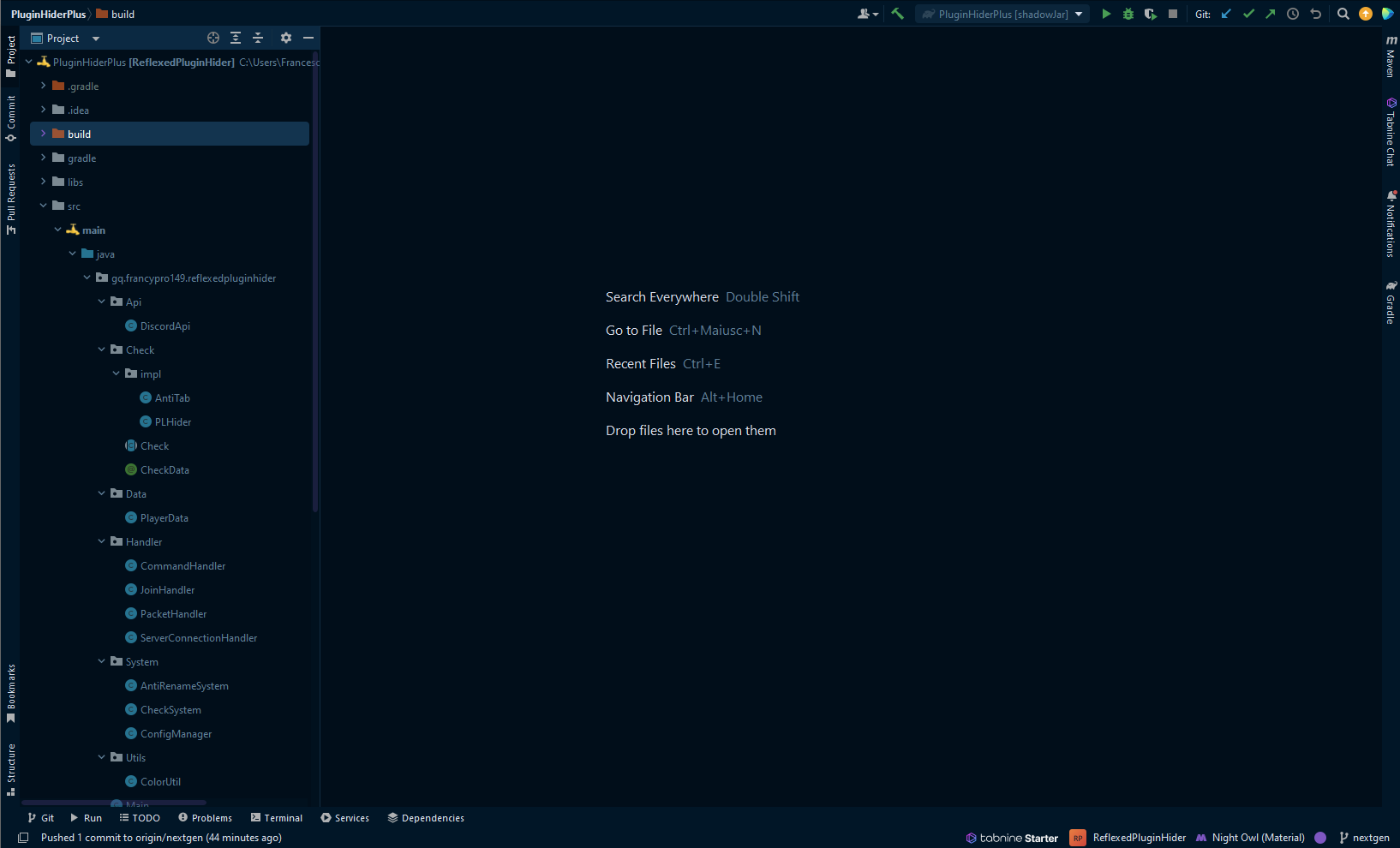Run the PluginHiderPlus shadowJar configuration
Image resolution: width=1400 pixels, height=848 pixels.
pos(1106,14)
